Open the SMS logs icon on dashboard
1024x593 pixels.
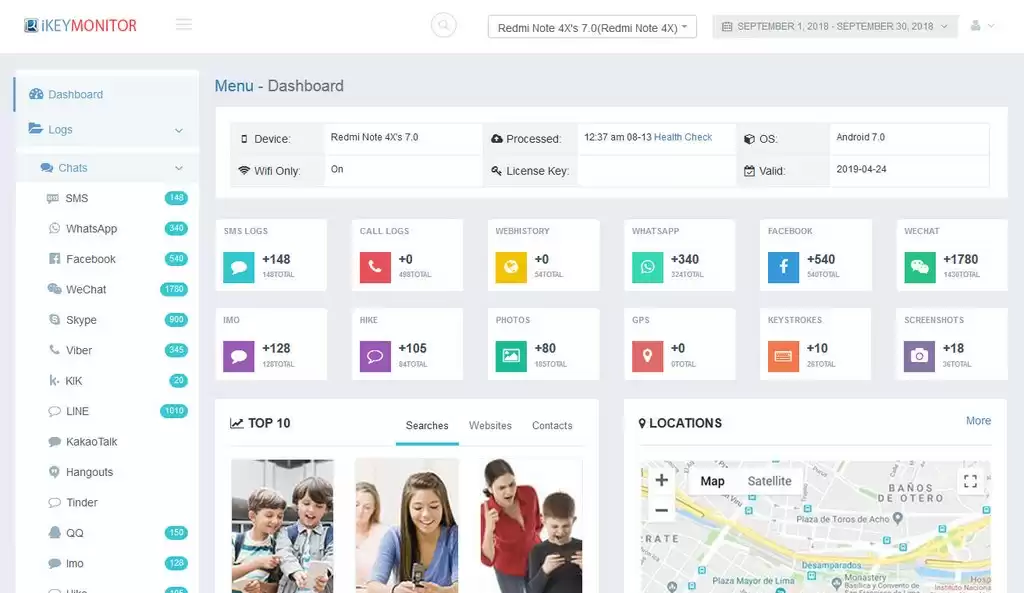(238, 268)
